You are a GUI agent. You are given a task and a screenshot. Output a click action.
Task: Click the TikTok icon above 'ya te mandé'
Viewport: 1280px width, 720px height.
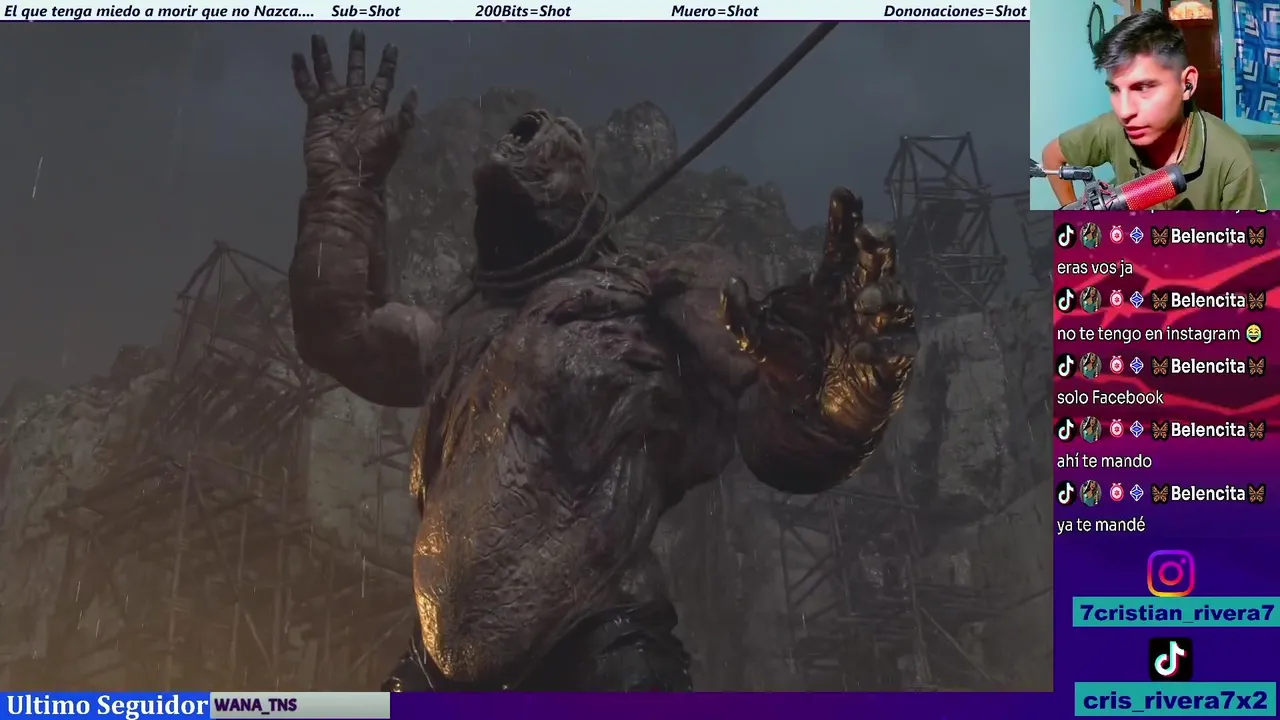click(x=1066, y=493)
